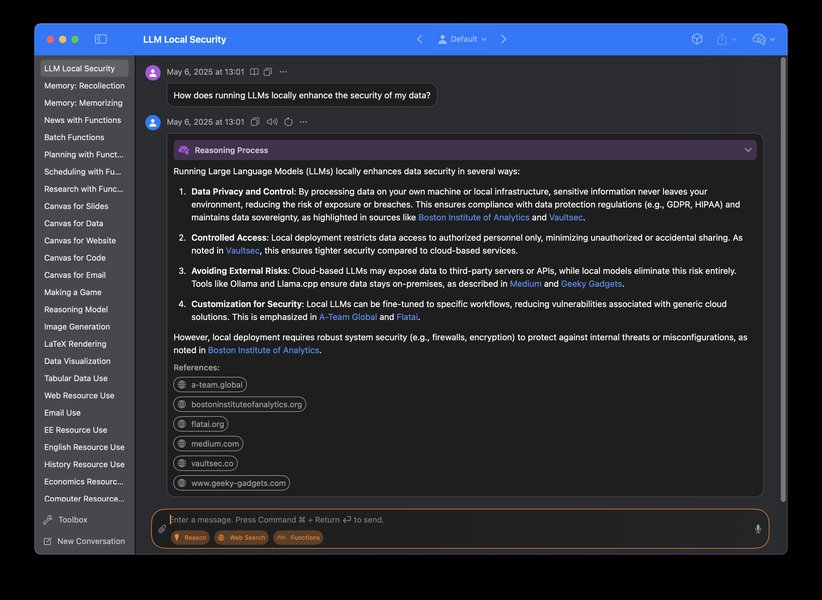Copy the user message with copy icon
The width and height of the screenshot is (822, 600).
coord(268,72)
